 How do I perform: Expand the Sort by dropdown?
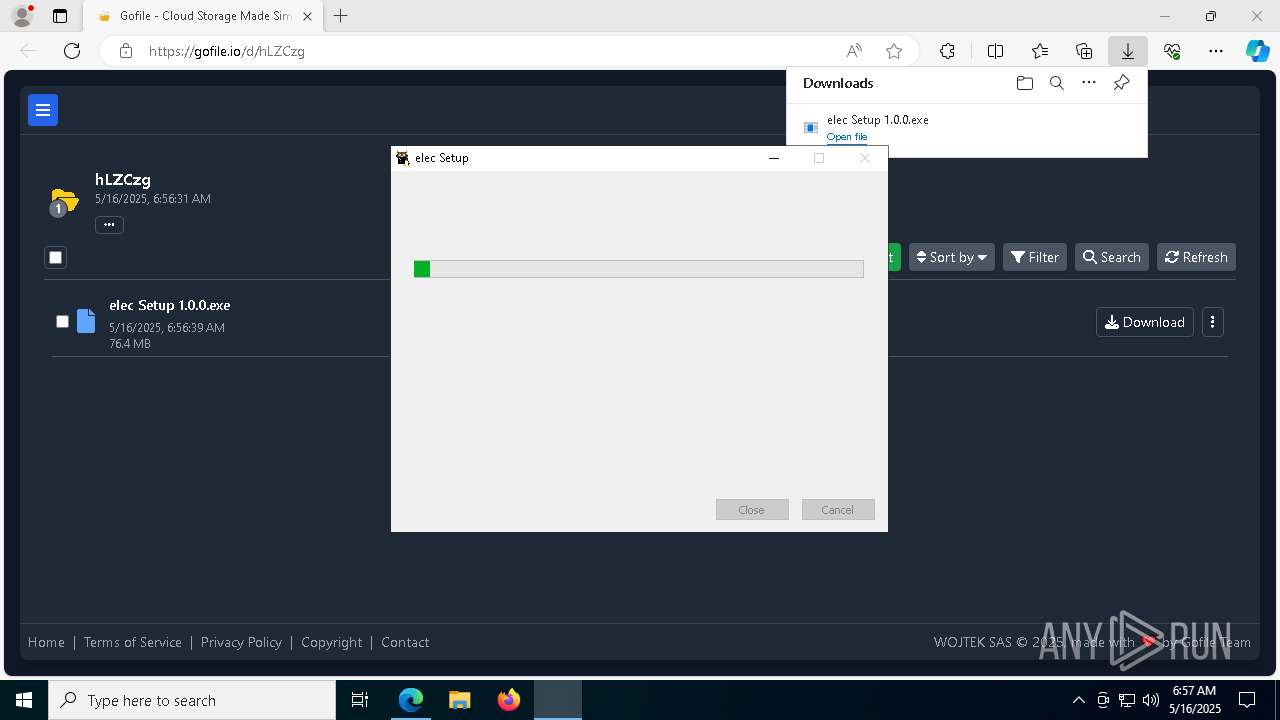click(951, 257)
